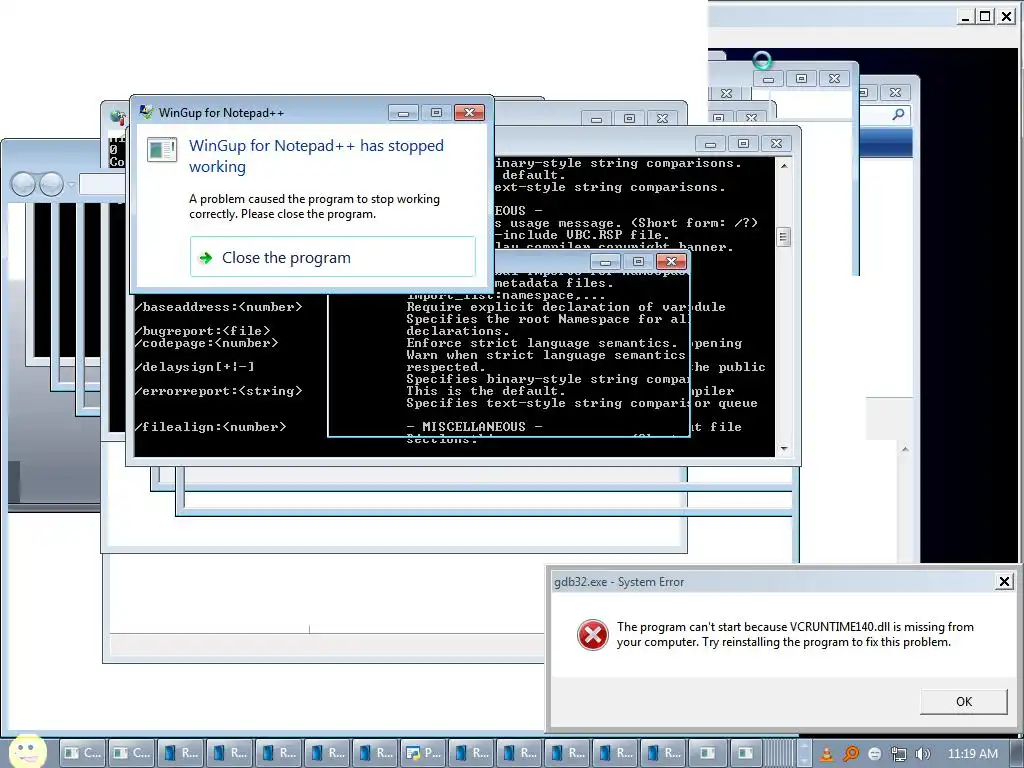The height and width of the screenshot is (768, 1024).
Task: Click the 11:19 AM taskbar clock
Action: pyautogui.click(x=972, y=754)
